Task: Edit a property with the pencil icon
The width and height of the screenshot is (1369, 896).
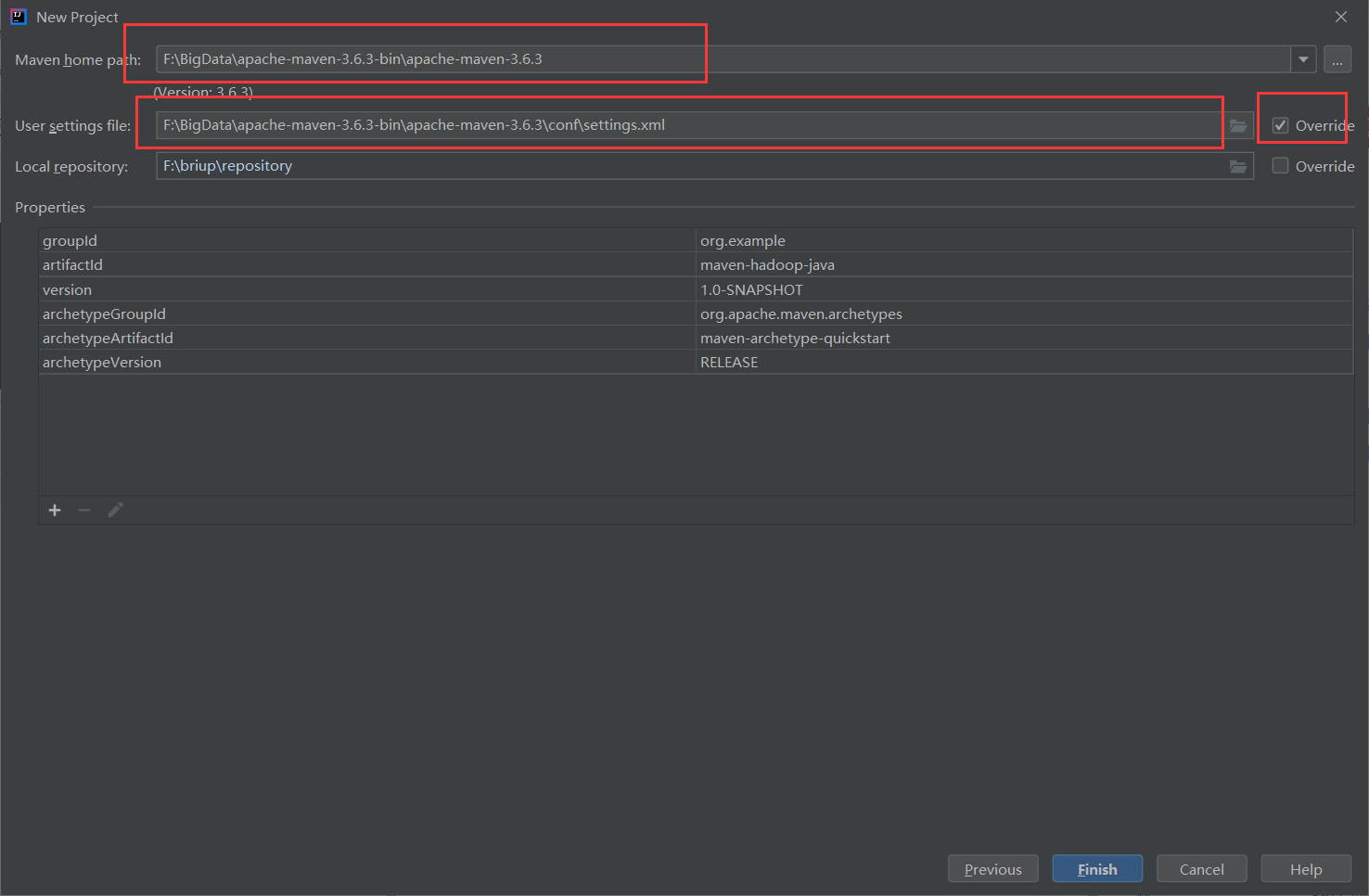Action: (x=115, y=509)
